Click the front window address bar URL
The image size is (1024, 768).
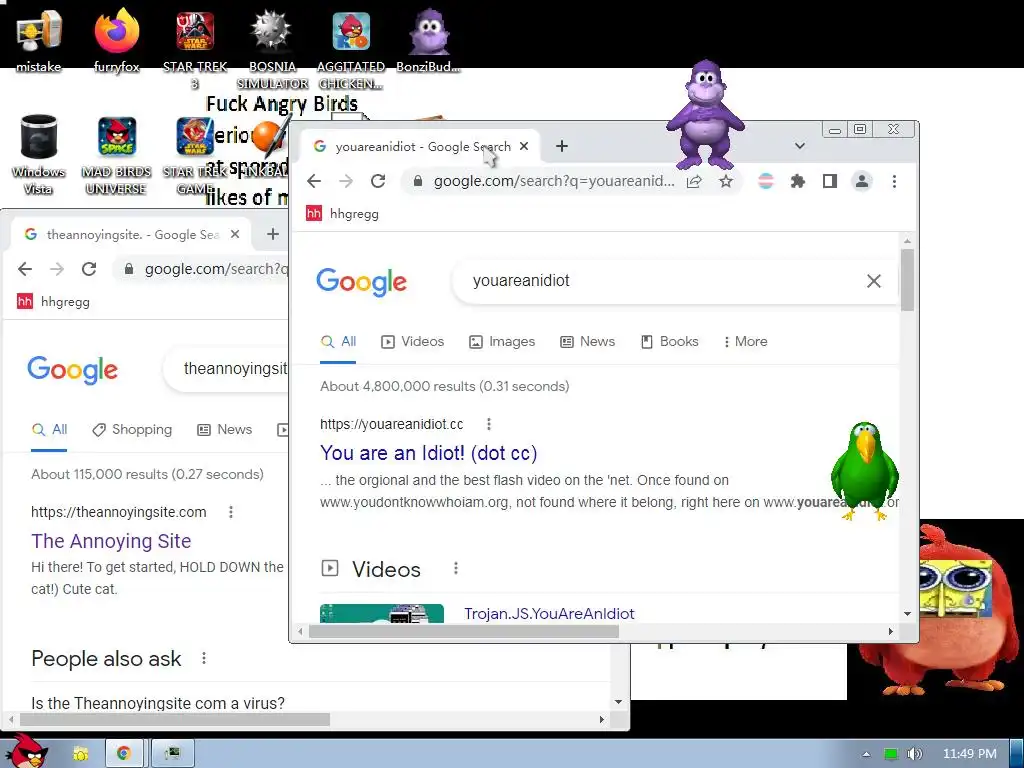[x=554, y=181]
